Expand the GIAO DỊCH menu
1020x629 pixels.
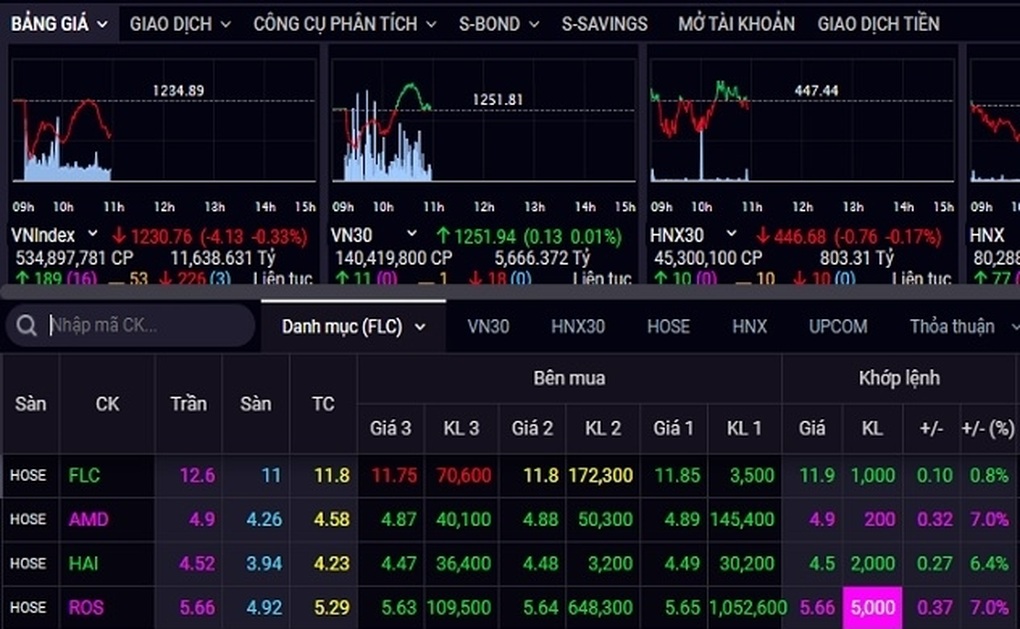click(180, 23)
